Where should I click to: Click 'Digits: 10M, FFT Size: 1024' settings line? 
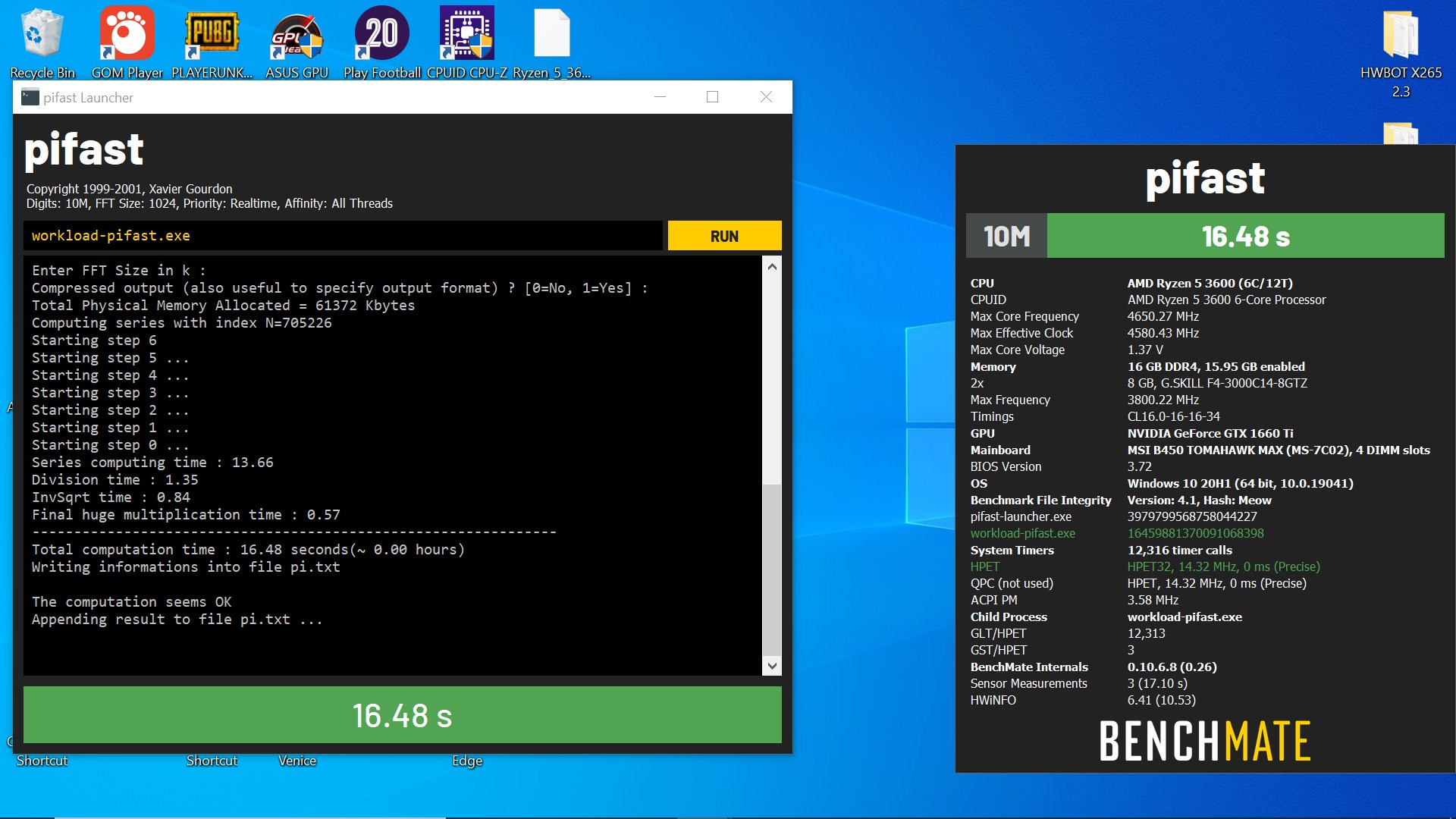209,203
